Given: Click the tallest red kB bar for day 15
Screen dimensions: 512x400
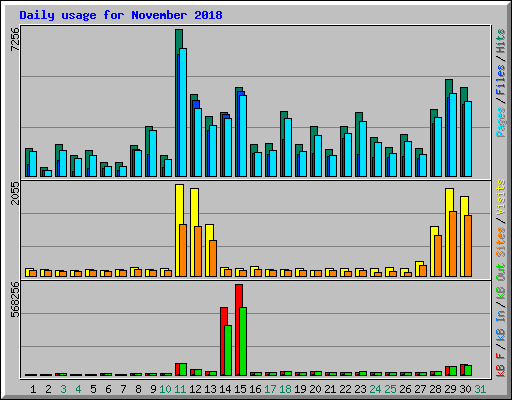Looking at the screenshot, I should pyautogui.click(x=239, y=330).
